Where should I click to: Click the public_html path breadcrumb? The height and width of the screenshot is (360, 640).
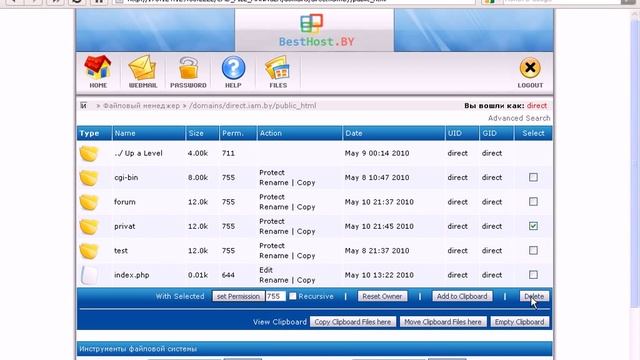tap(253, 106)
